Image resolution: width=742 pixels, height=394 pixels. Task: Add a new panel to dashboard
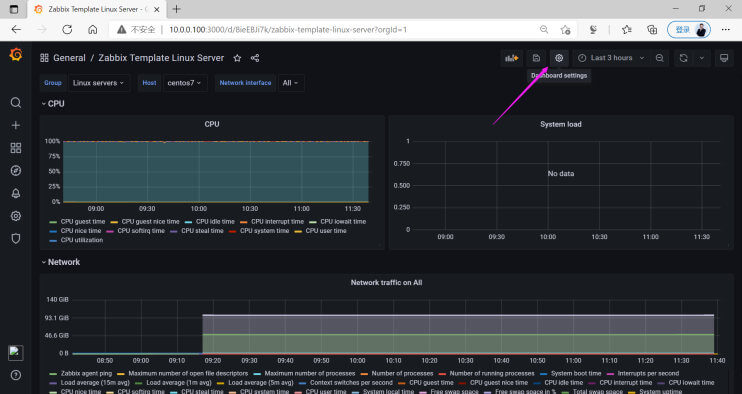click(512, 58)
